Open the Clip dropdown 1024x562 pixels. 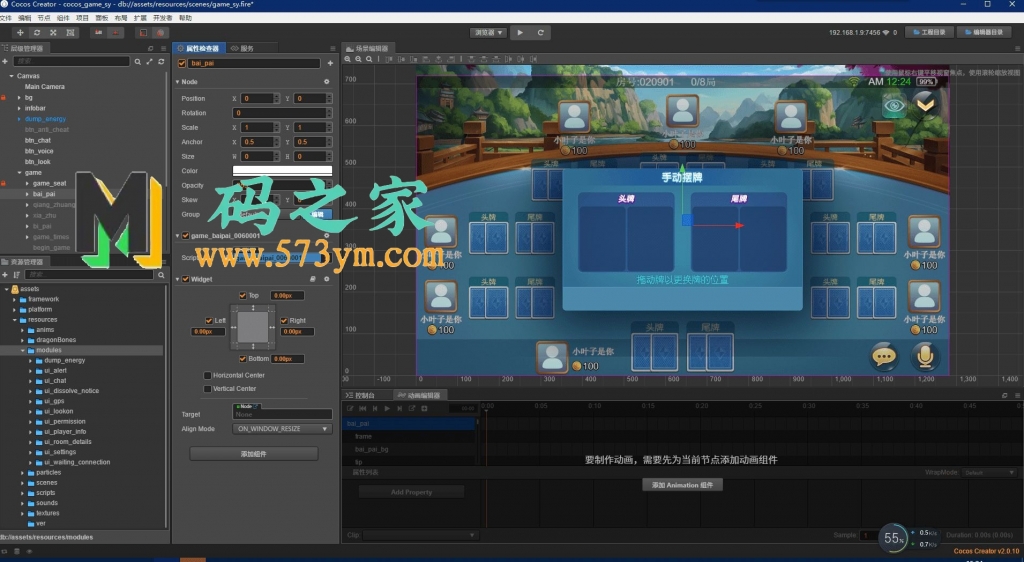pos(421,535)
